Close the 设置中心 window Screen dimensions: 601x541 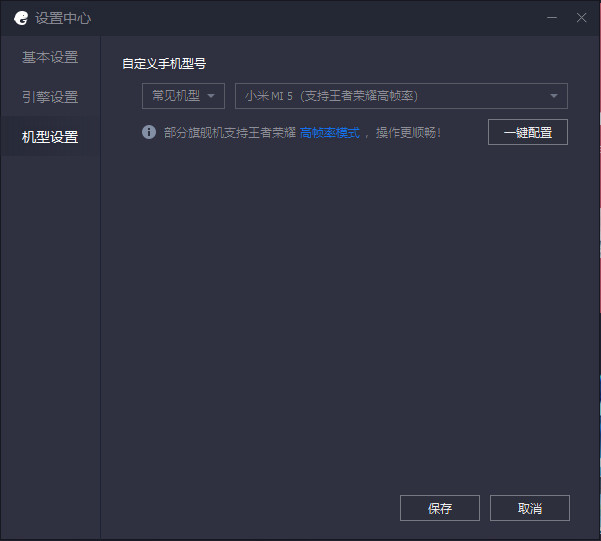(581, 18)
